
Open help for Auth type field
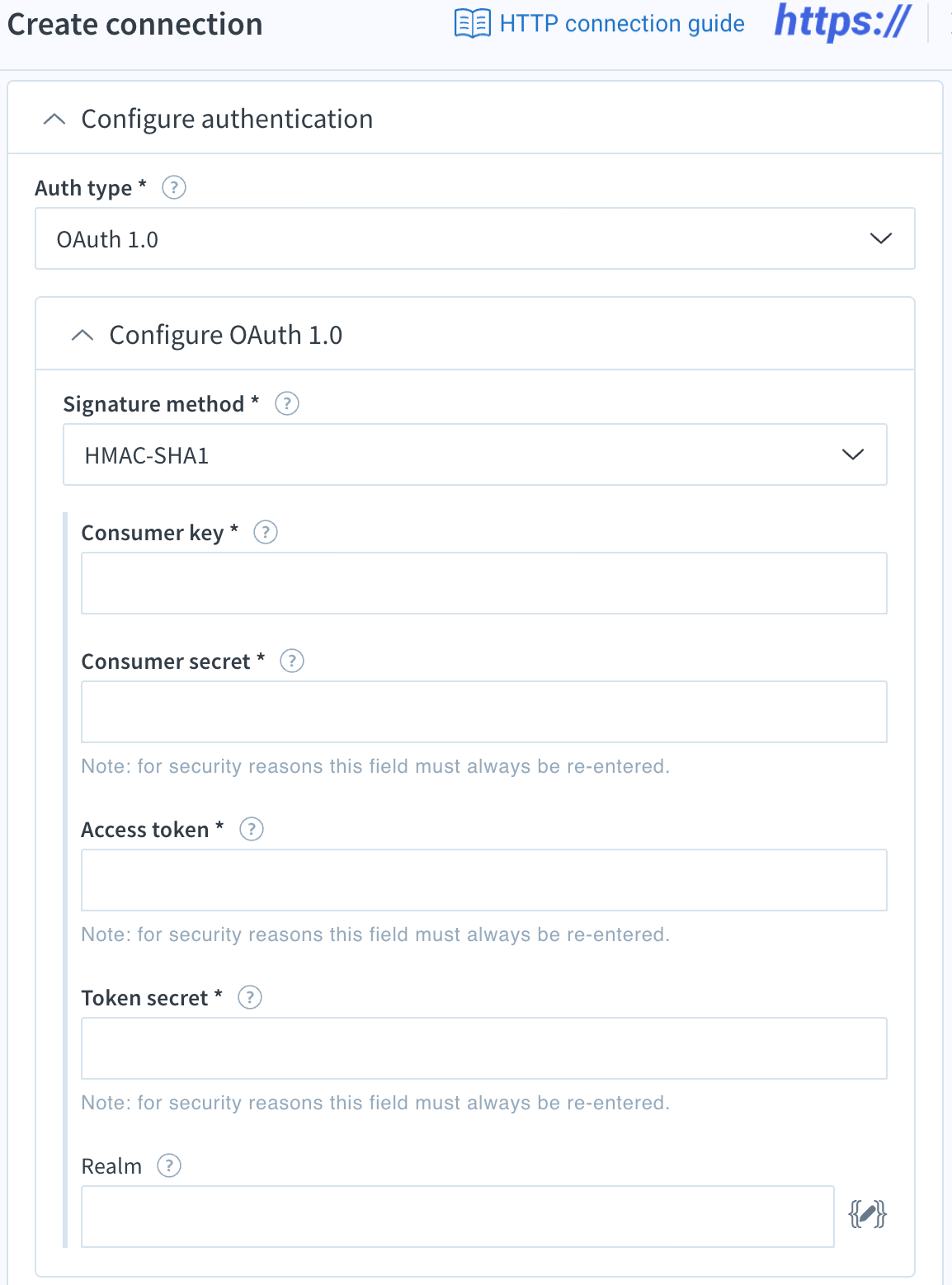coord(174,188)
